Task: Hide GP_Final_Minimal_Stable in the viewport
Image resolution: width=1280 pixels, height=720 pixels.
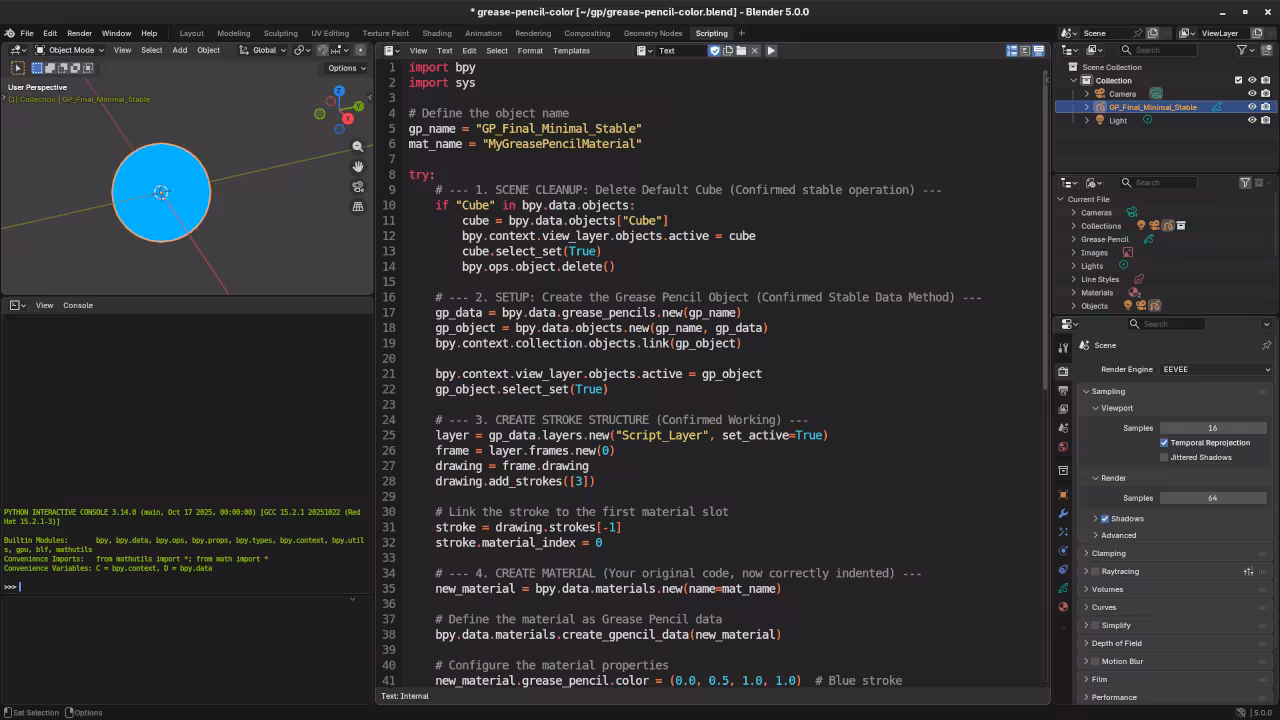Action: (x=1252, y=107)
